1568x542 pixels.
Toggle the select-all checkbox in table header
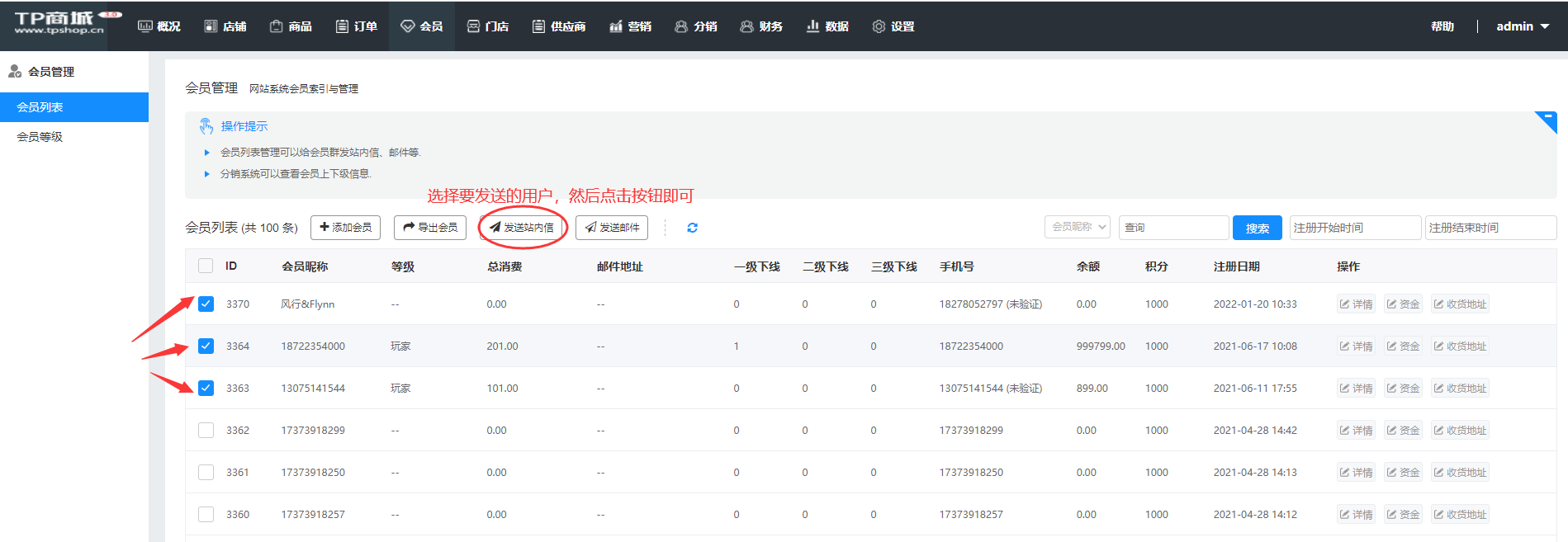coord(206,266)
